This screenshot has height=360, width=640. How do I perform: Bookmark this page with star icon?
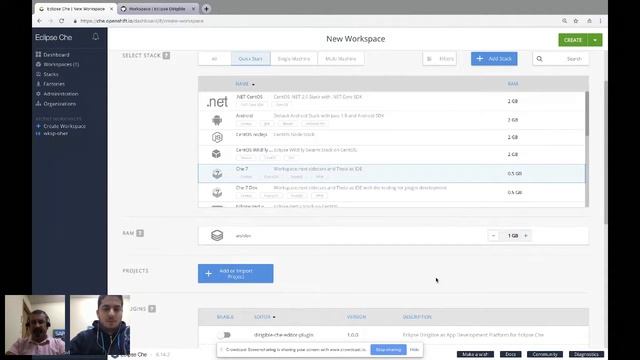pos(576,21)
